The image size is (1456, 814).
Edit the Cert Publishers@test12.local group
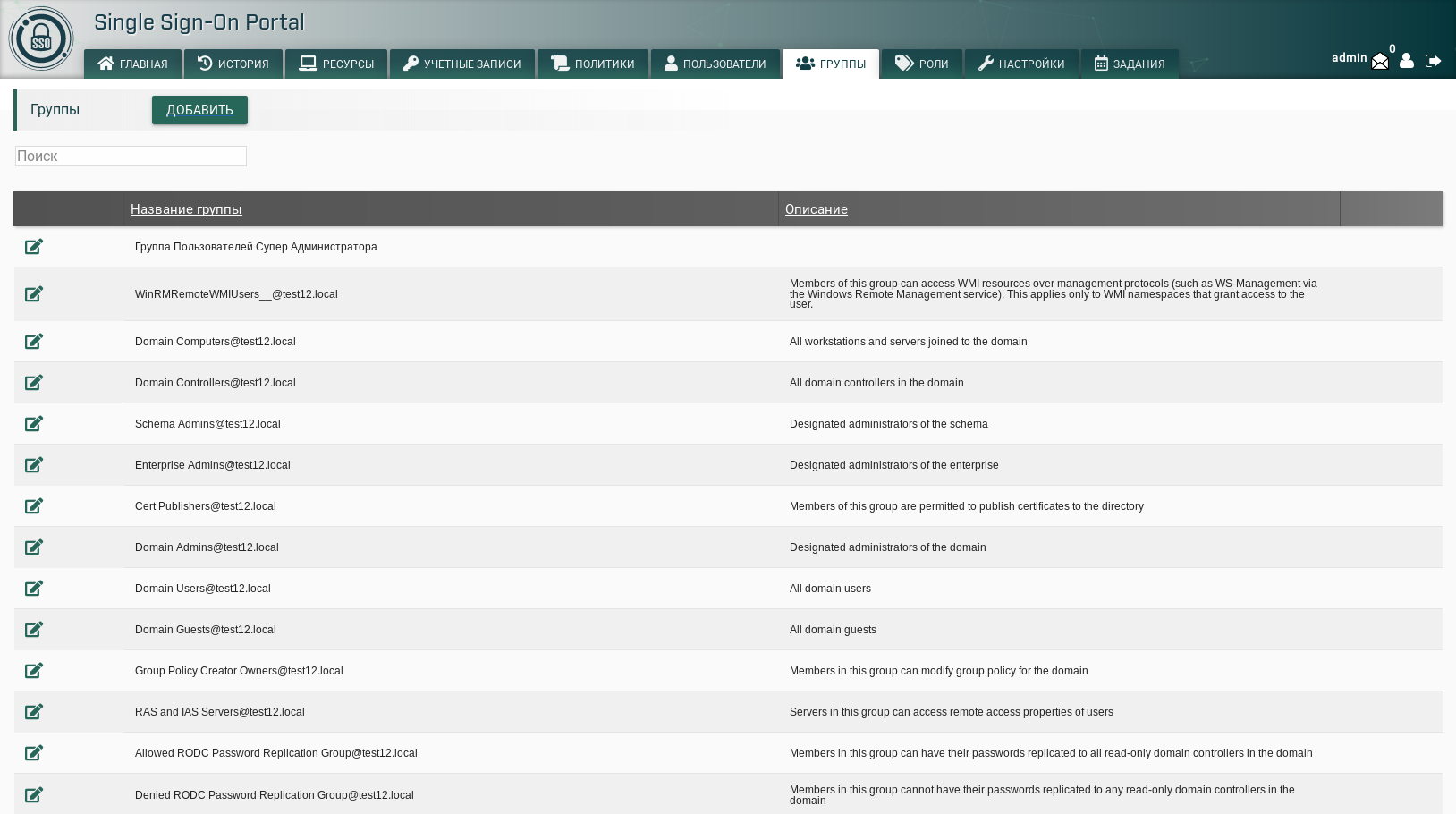coord(34,506)
